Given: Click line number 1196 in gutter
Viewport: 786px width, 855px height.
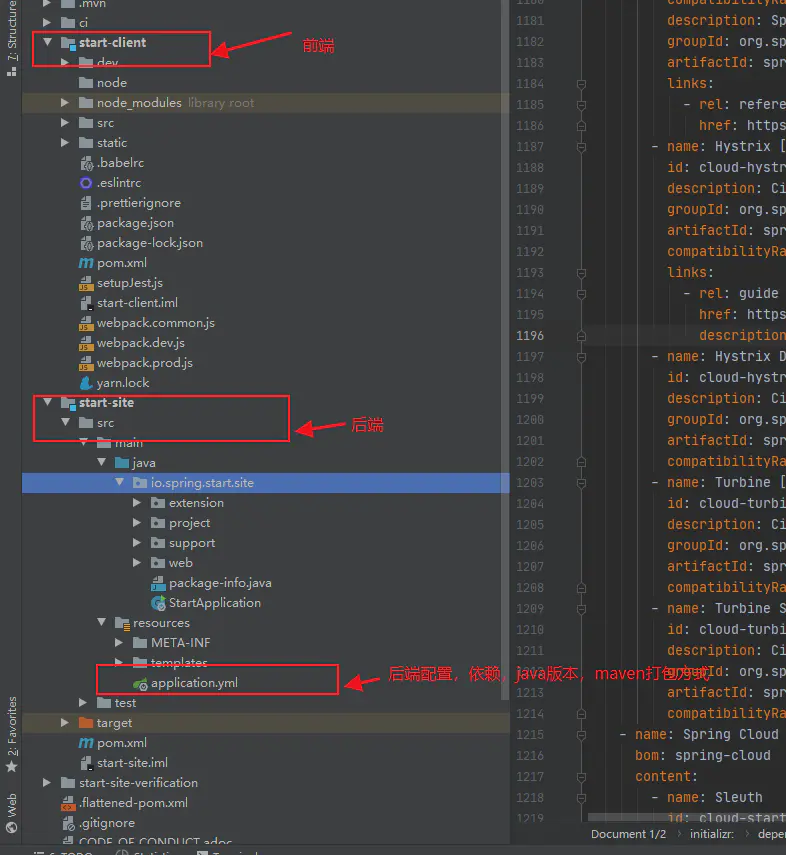Looking at the screenshot, I should click(530, 336).
